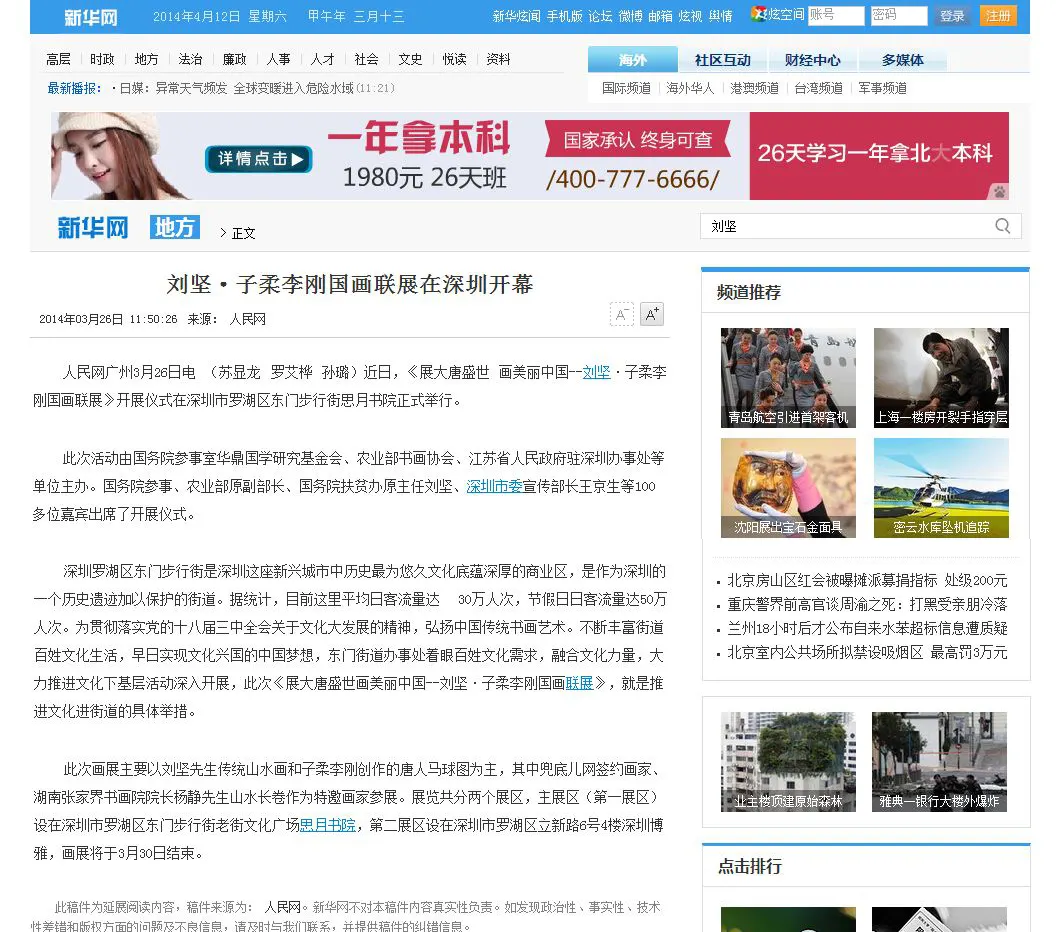Open the 青岛航空引进首架客机 thumbnail
1058x932 pixels.
(x=788, y=378)
